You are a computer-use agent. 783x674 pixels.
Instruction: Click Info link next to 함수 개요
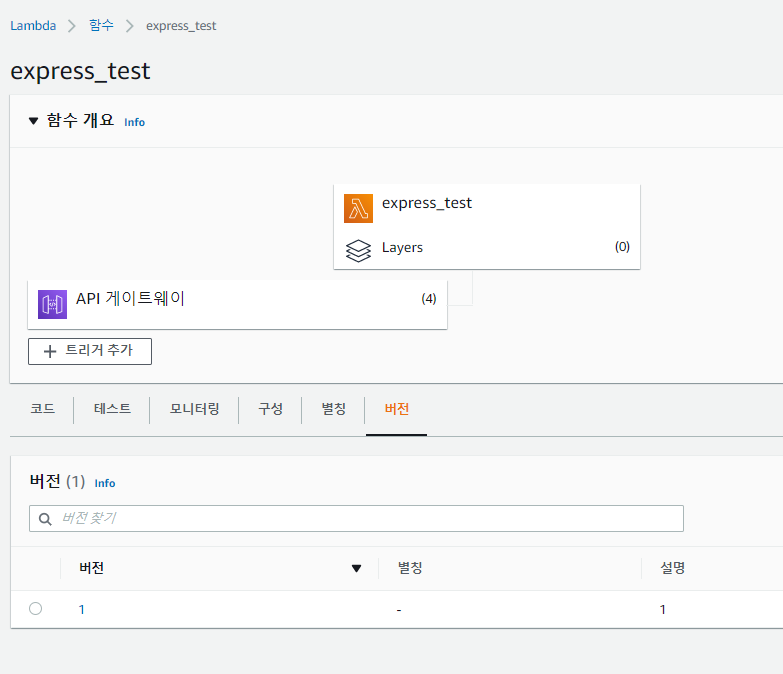[134, 122]
